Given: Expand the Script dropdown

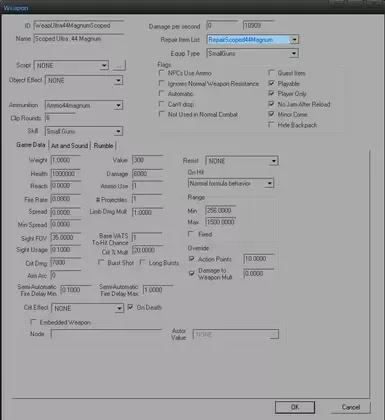Looking at the screenshot, I should (104, 65).
